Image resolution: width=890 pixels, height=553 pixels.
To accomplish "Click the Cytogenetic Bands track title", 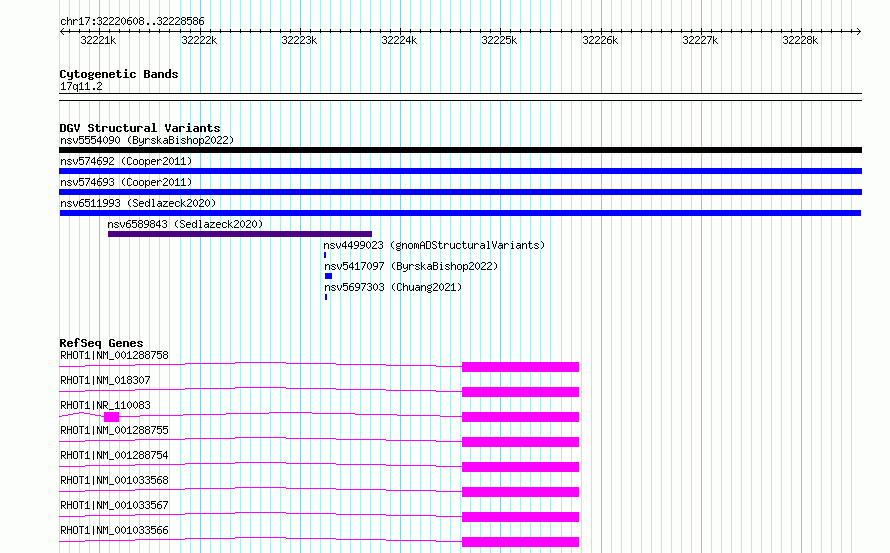I will point(119,74).
